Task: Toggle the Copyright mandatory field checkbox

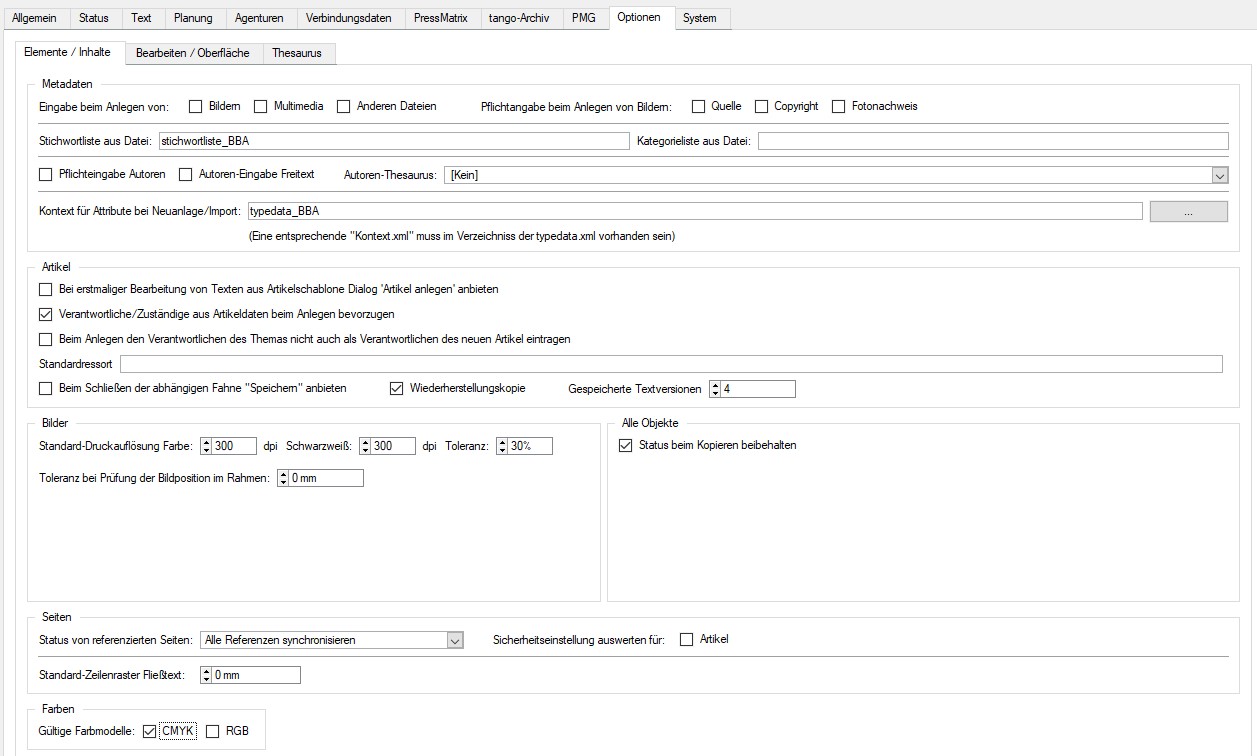Action: (x=762, y=106)
